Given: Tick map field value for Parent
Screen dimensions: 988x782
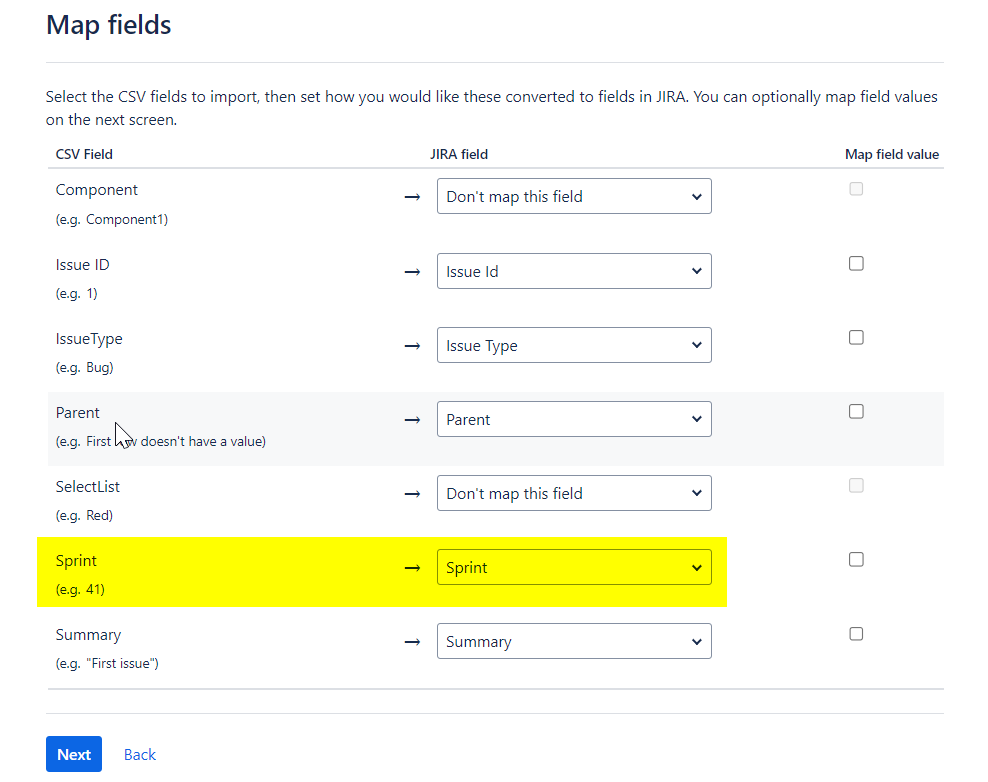Looking at the screenshot, I should [x=856, y=412].
